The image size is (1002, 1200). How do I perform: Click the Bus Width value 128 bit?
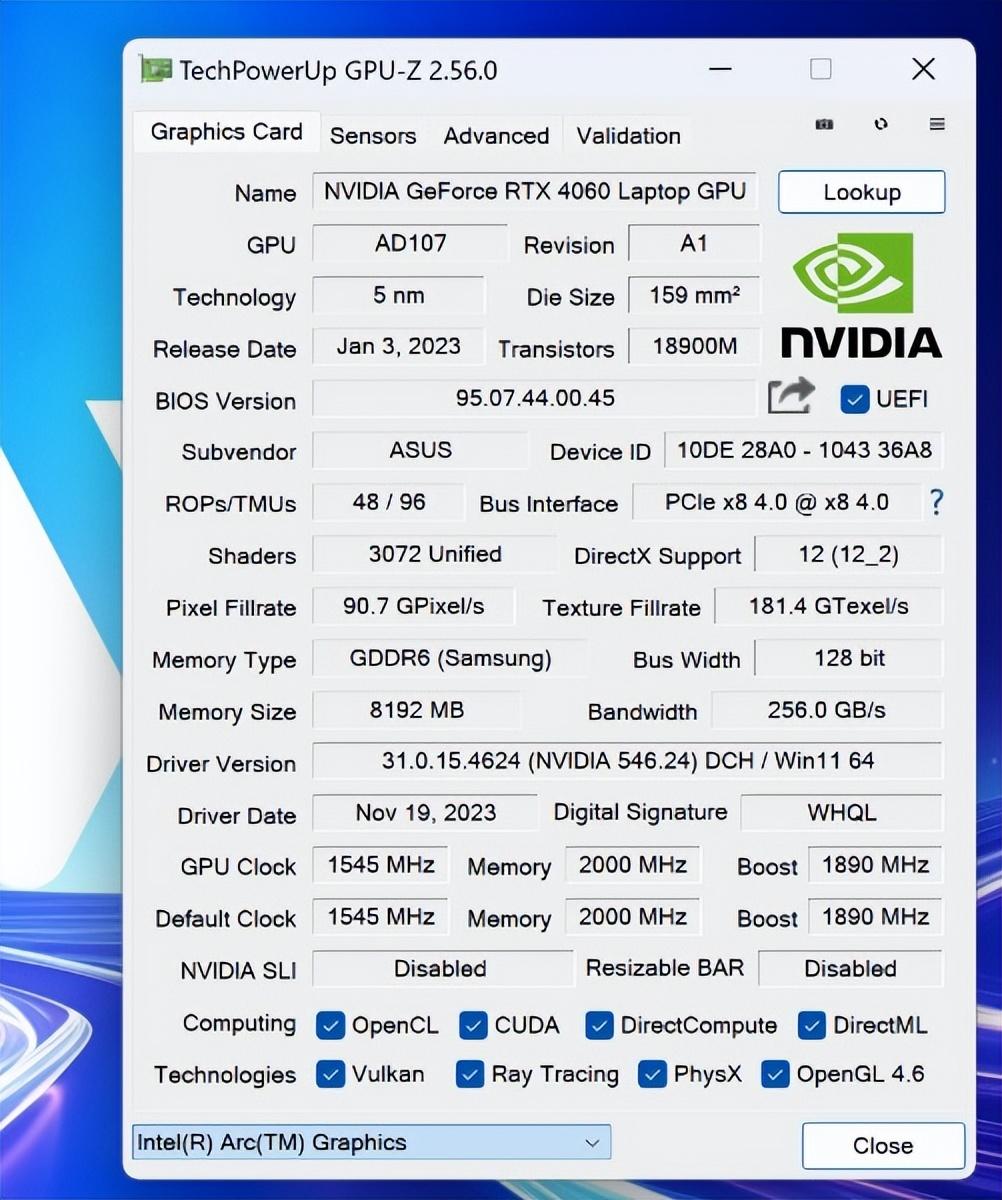(848, 658)
